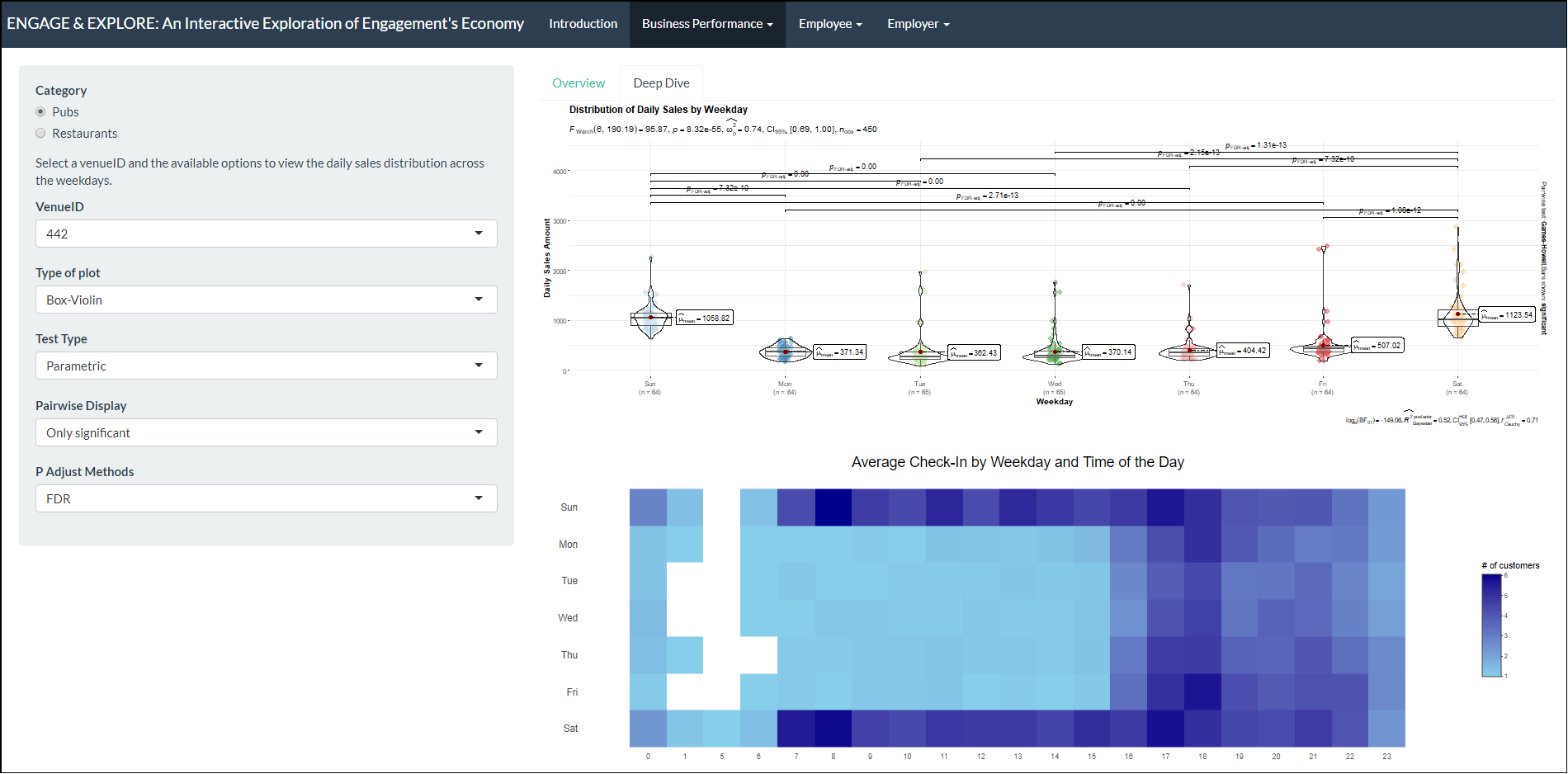Open the Employee menu
The height and width of the screenshot is (774, 1568).
(829, 24)
